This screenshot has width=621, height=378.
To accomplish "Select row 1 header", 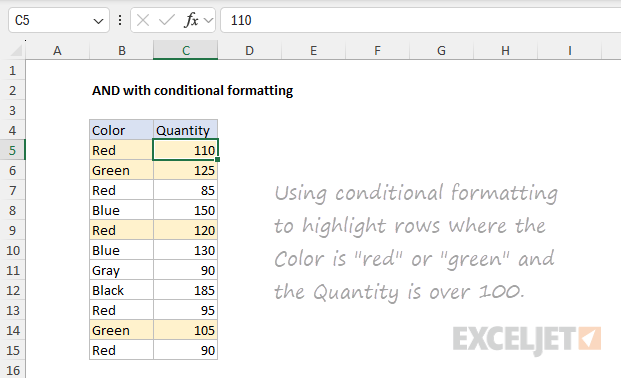I will [x=13, y=71].
